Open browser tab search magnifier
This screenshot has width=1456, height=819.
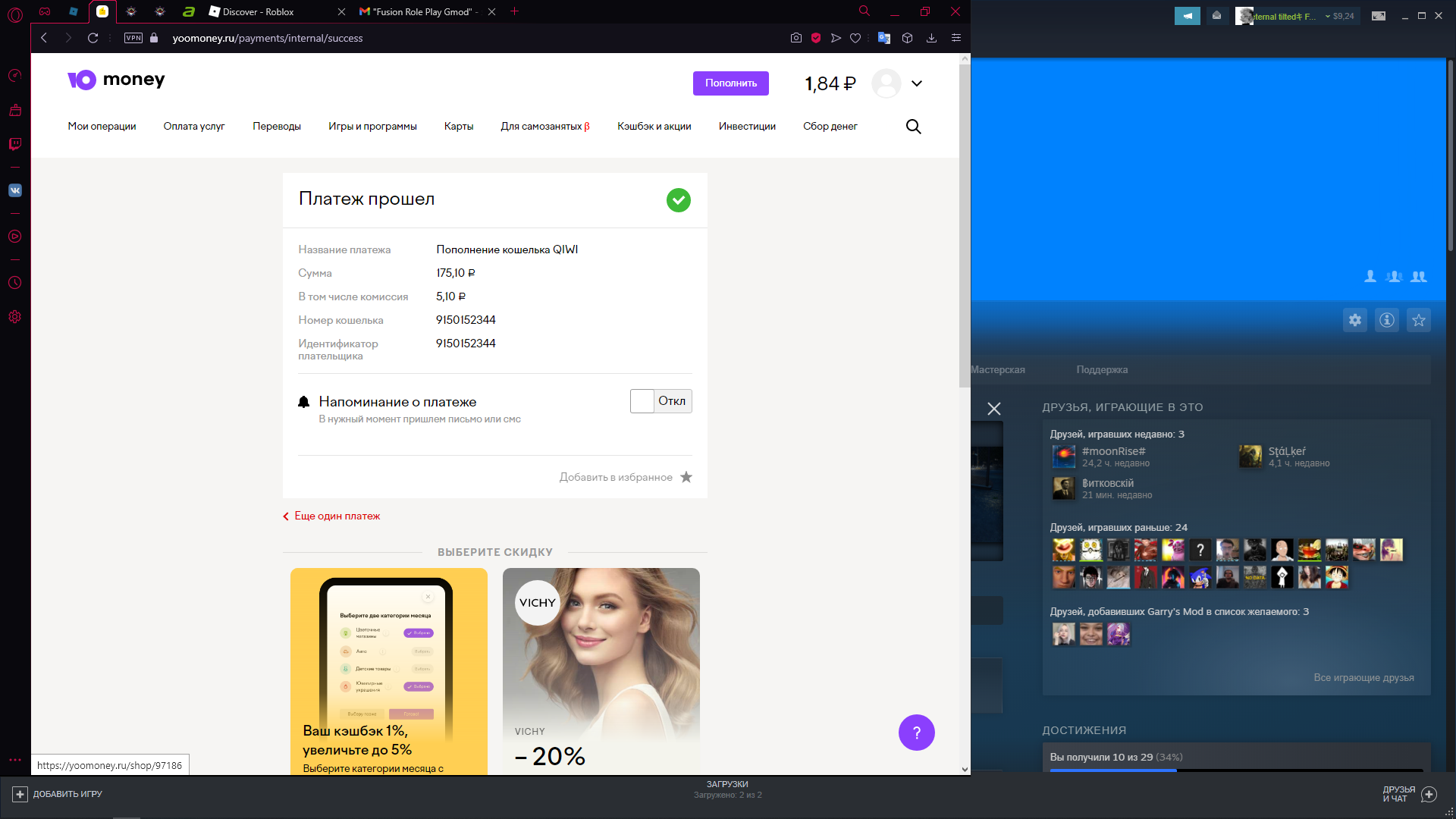pyautogui.click(x=864, y=11)
